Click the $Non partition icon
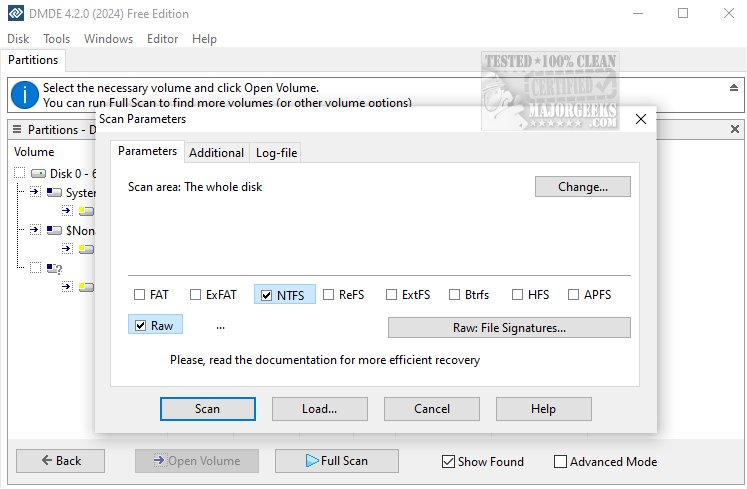This screenshot has height=489, width=747. [54, 230]
